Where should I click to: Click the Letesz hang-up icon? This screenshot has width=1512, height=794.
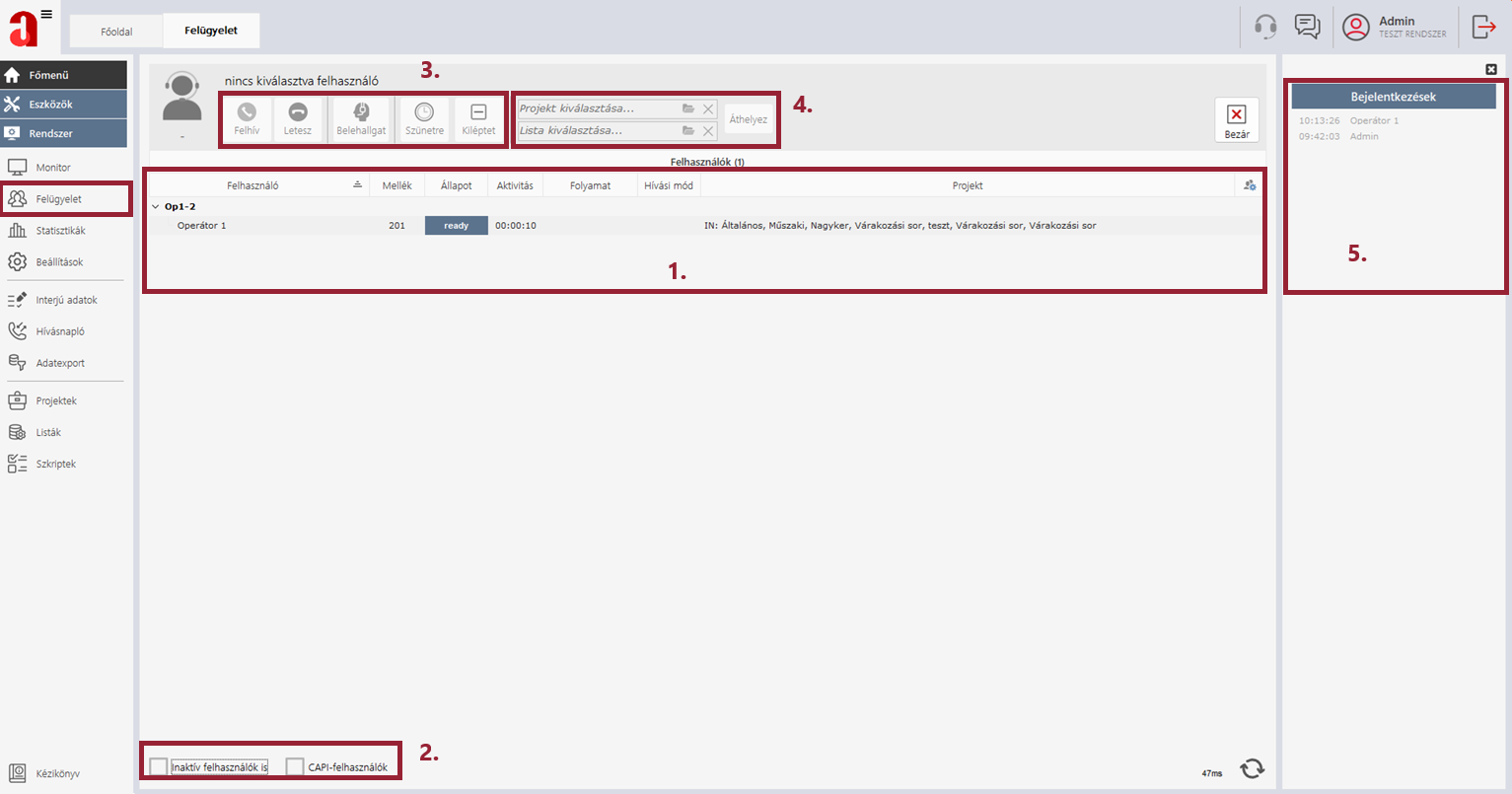coord(297,118)
